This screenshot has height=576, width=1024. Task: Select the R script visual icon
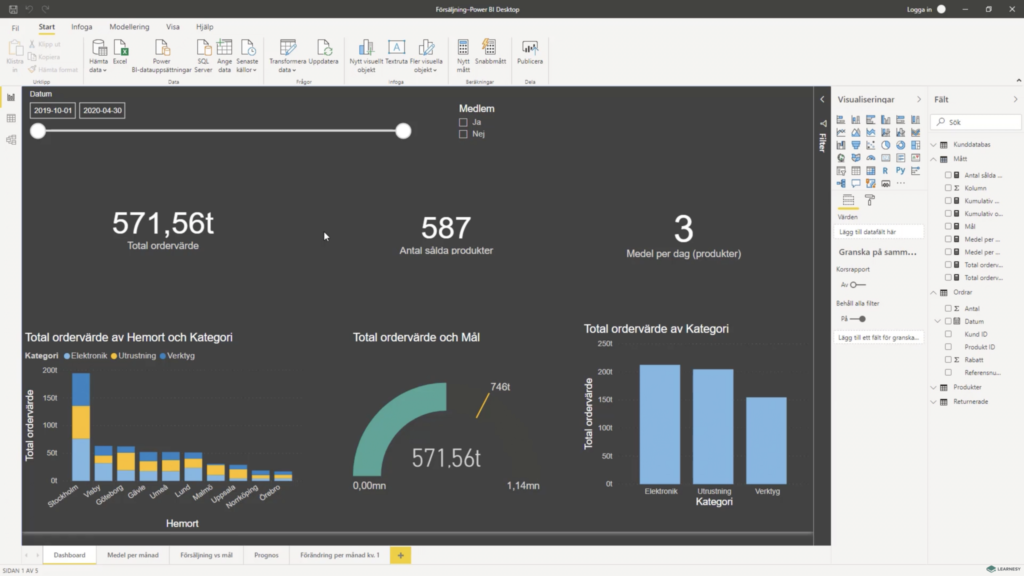pyautogui.click(x=886, y=170)
